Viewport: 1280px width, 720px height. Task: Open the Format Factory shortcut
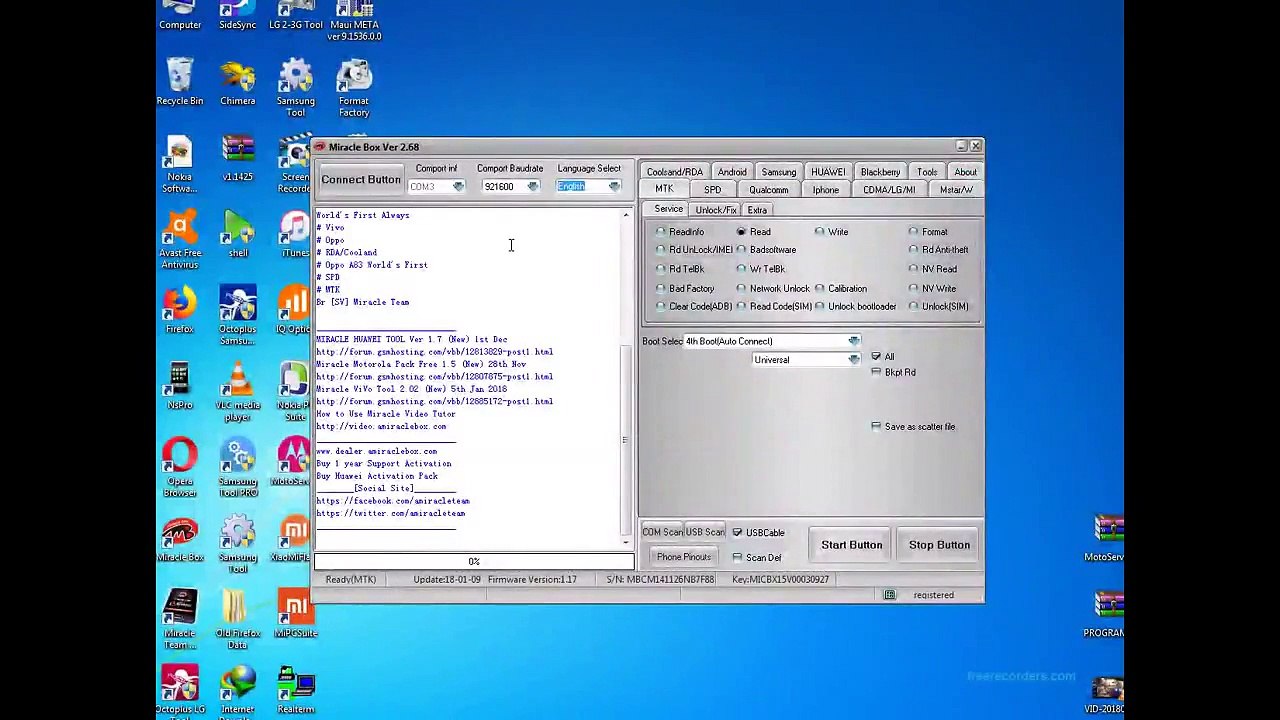(354, 88)
